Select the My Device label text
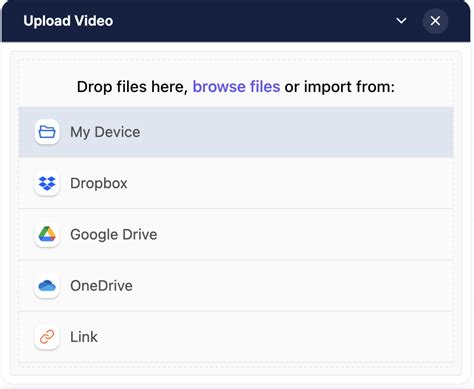This screenshot has height=389, width=474. pos(105,132)
